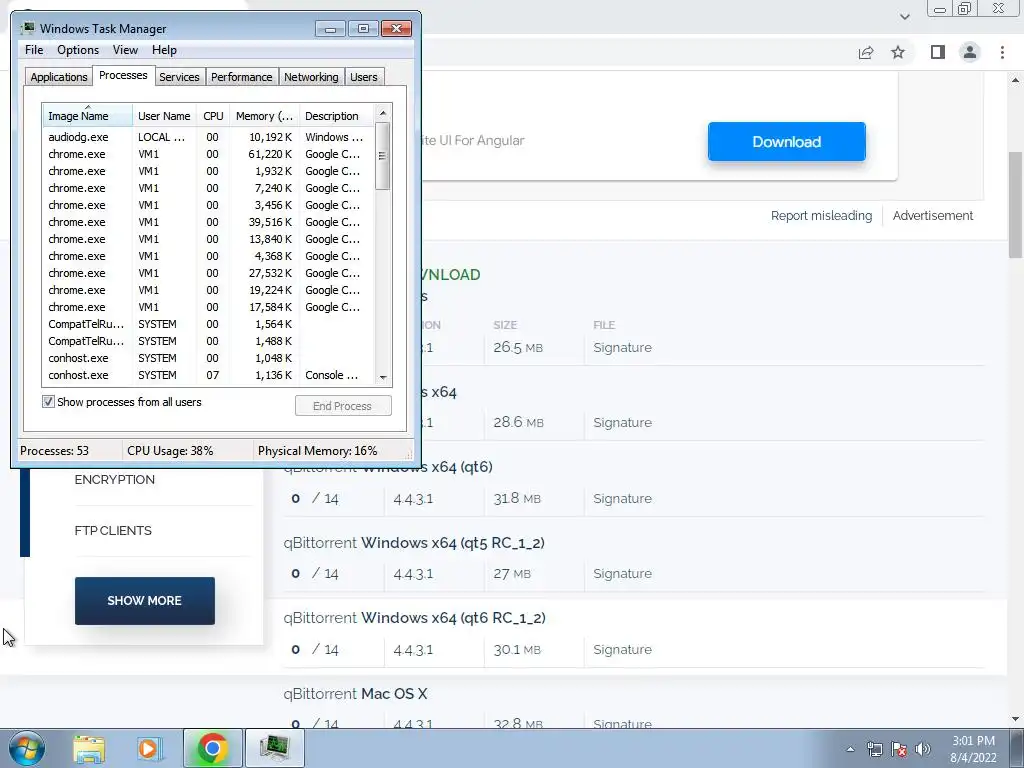Viewport: 1024px width, 768px height.
Task: Click the volume speaker tray icon
Action: tap(923, 749)
